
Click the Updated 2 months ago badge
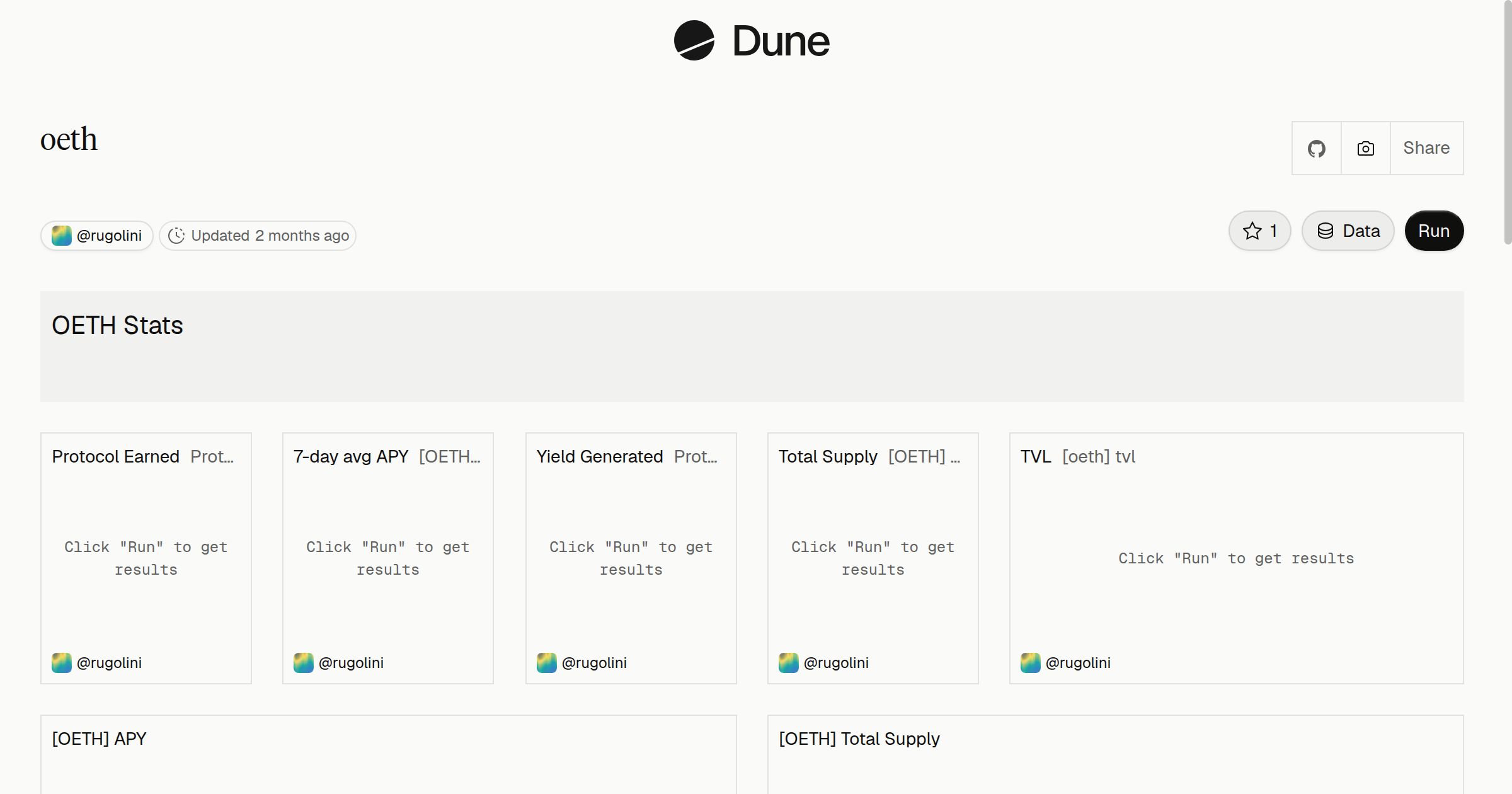click(x=258, y=236)
